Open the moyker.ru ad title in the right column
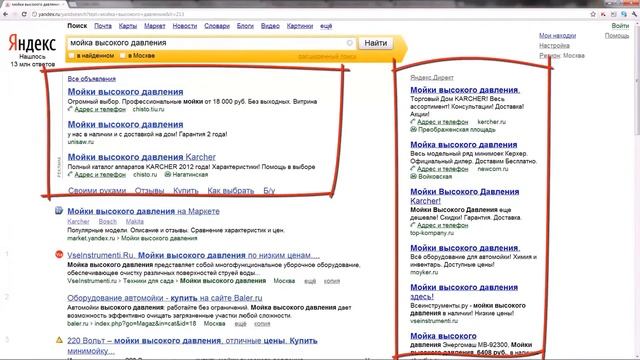640x360 pixels. [x=465, y=248]
